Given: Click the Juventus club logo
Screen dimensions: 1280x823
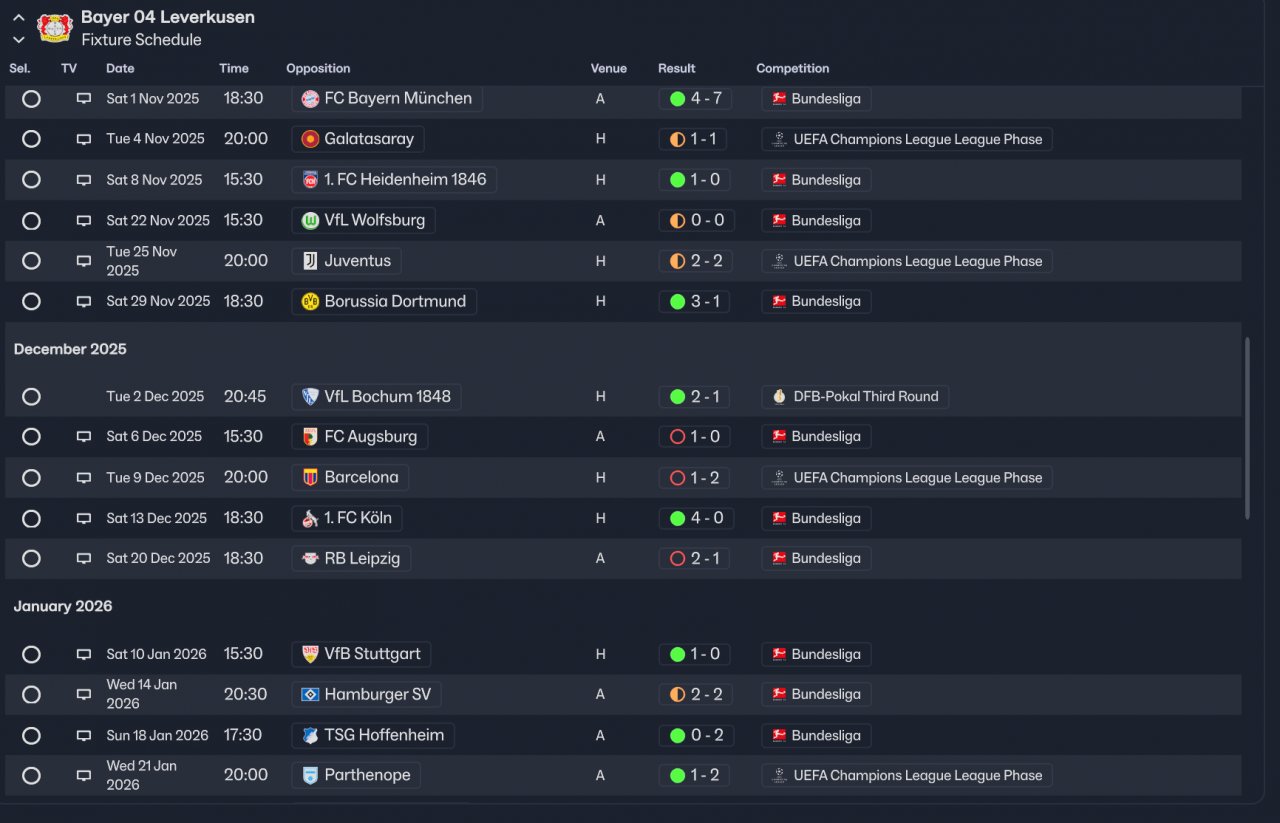Looking at the screenshot, I should click(x=310, y=261).
